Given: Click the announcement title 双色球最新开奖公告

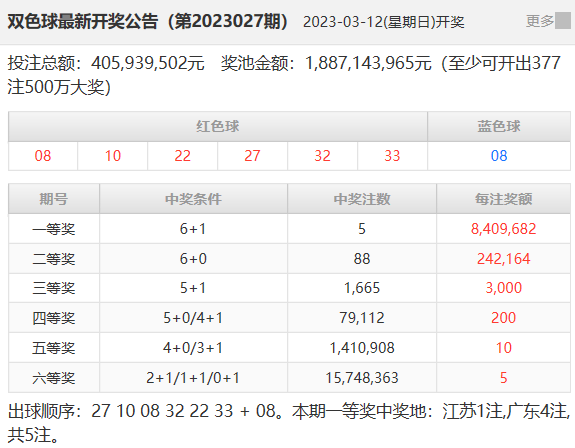Looking at the screenshot, I should [x=83, y=21].
